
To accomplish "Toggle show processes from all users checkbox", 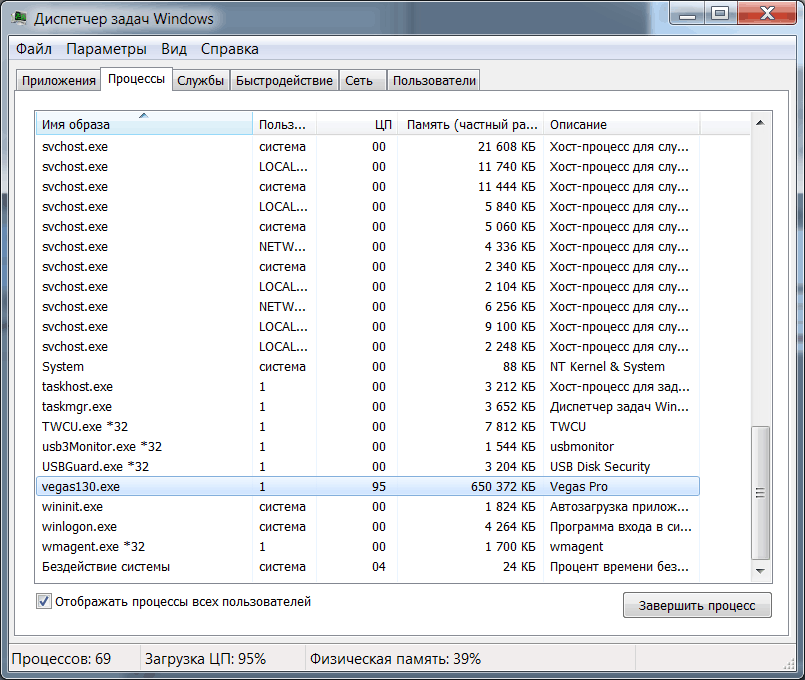I will coord(44,601).
